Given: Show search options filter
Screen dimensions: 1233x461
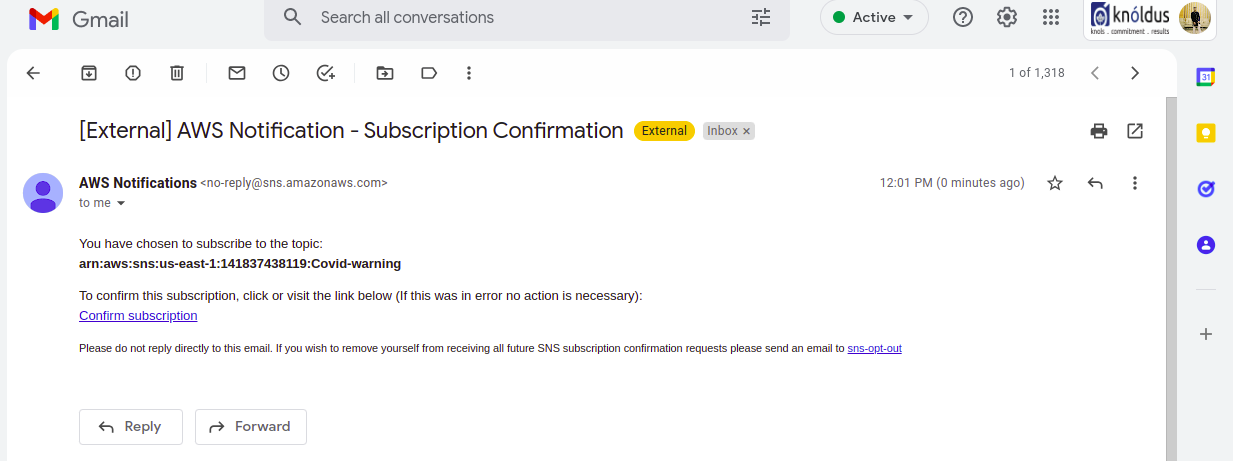Looking at the screenshot, I should pos(761,17).
